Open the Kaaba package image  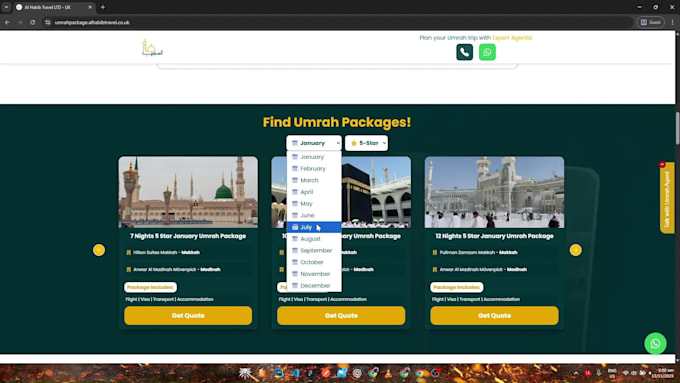click(376, 192)
